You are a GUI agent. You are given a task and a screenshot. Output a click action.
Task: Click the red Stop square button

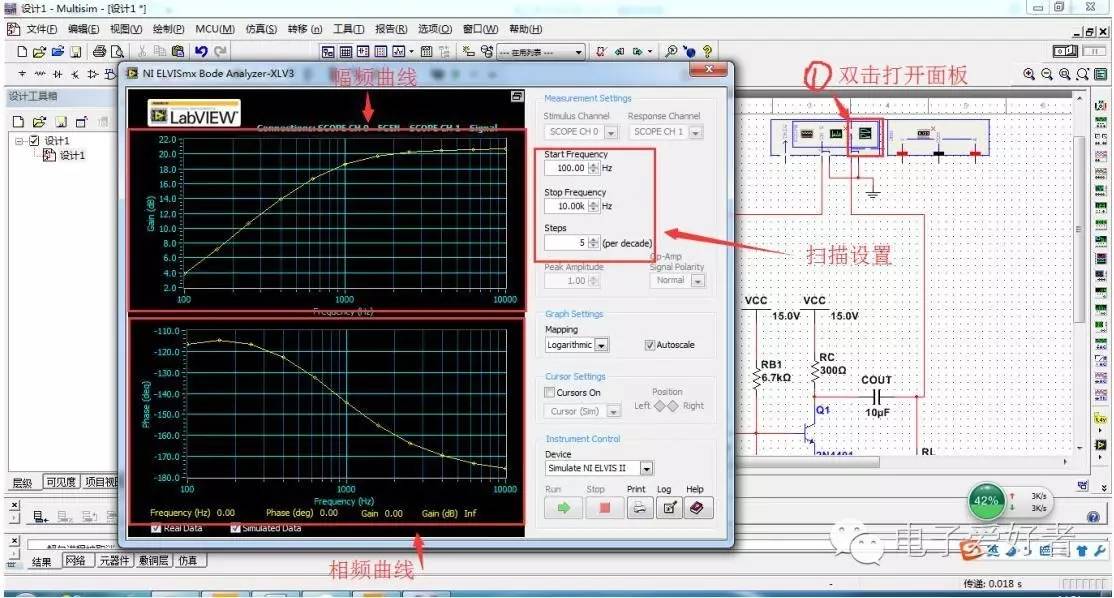[605, 508]
